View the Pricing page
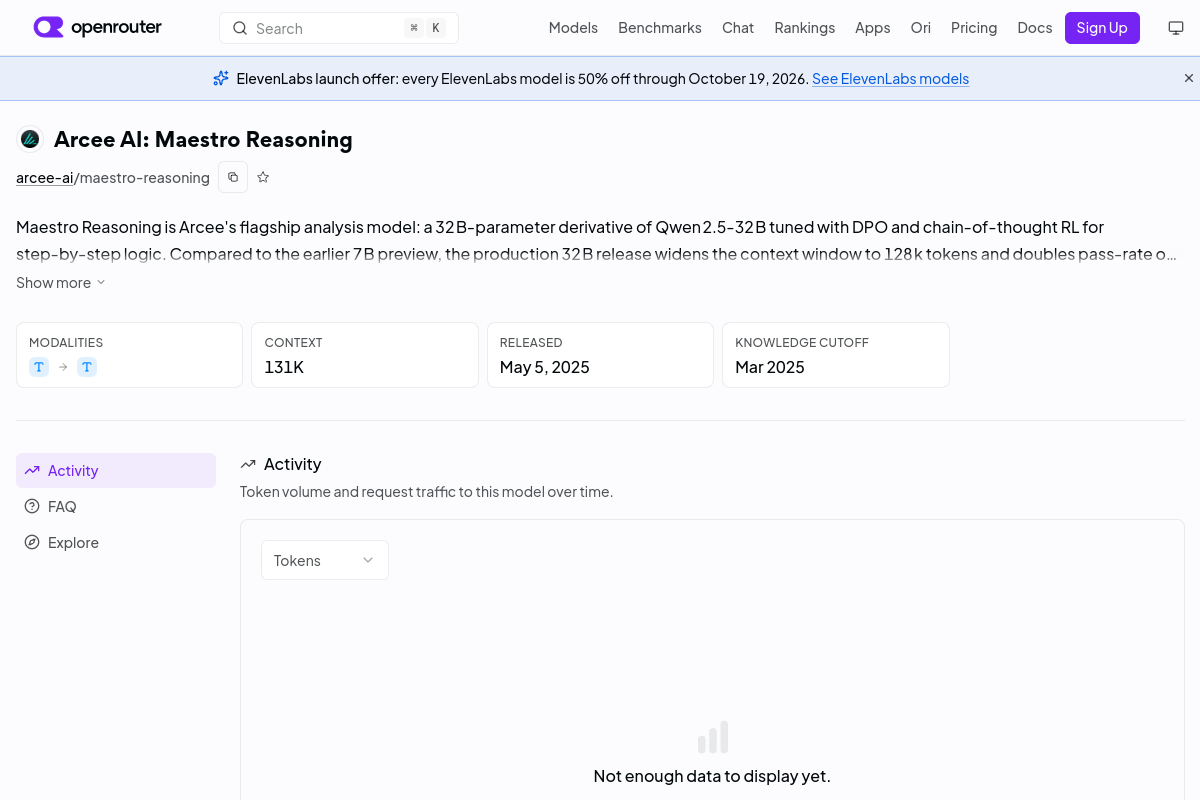 pyautogui.click(x=974, y=28)
